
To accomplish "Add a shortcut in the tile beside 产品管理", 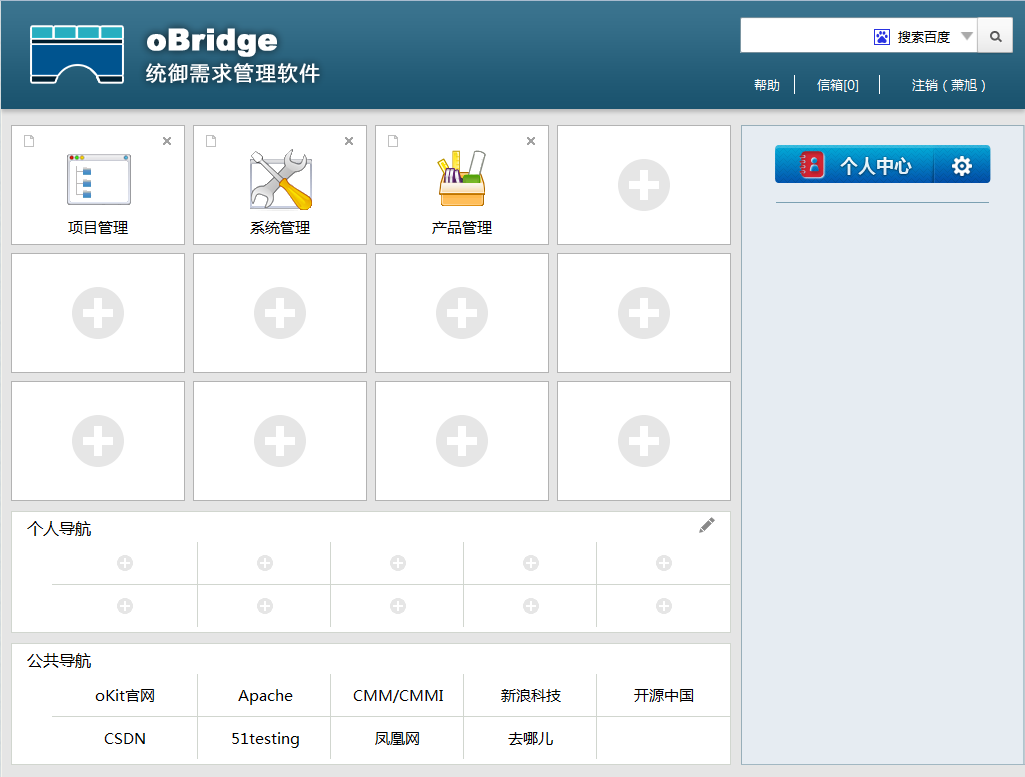I will pos(644,185).
